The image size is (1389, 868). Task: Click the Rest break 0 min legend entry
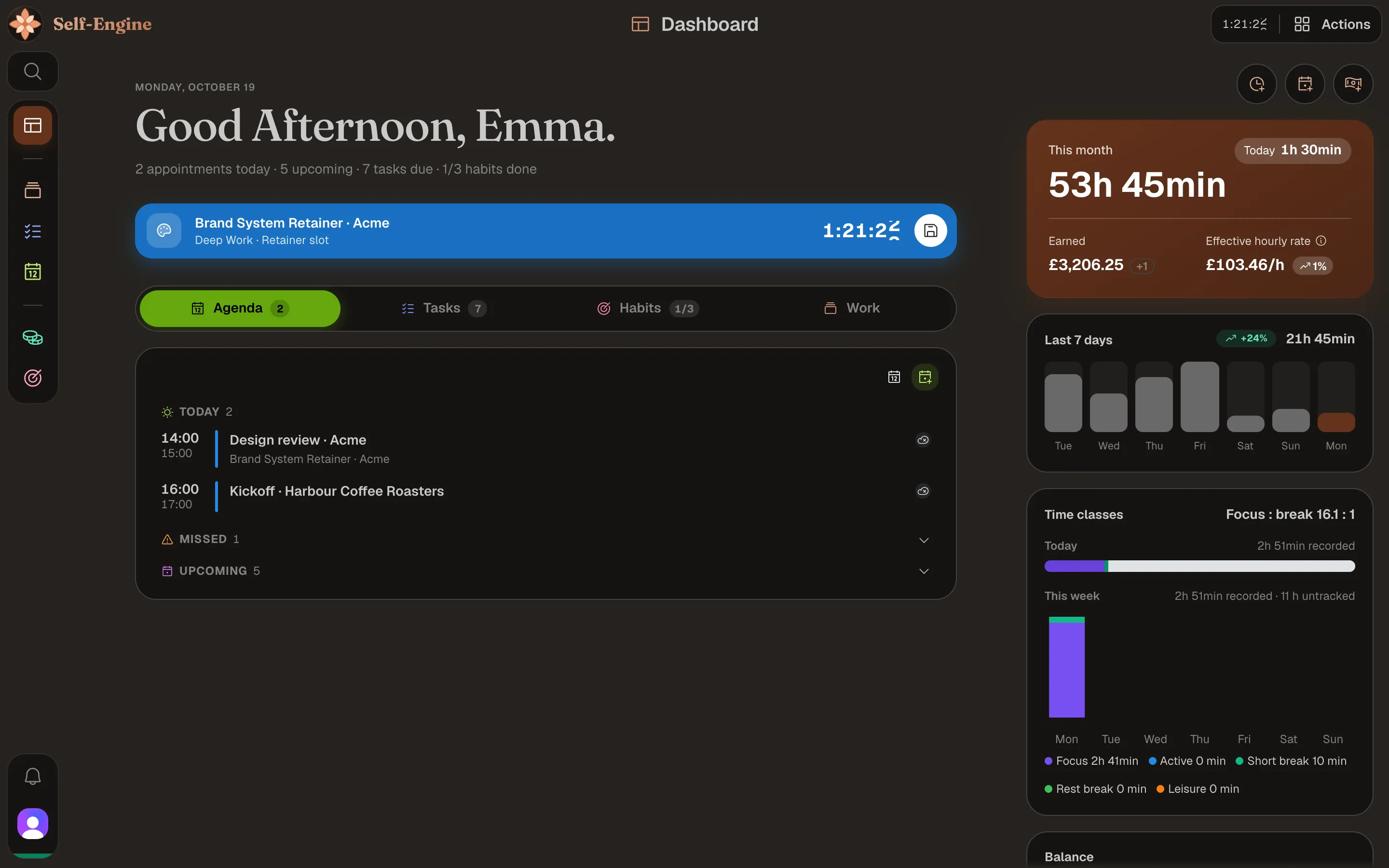(x=1096, y=789)
